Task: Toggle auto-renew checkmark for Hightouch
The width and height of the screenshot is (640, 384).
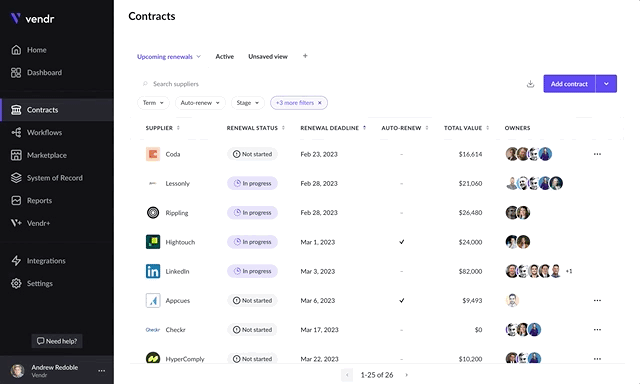Action: pos(402,242)
